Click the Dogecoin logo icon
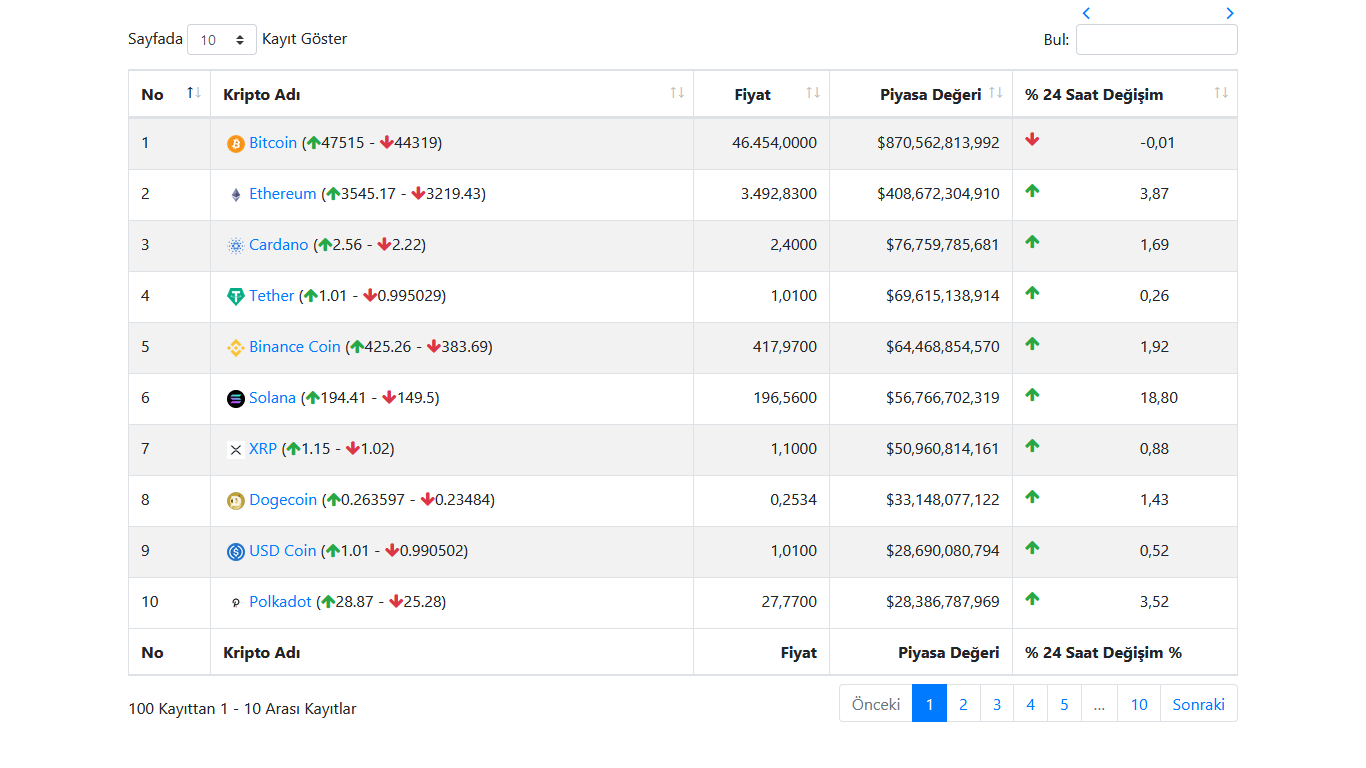 click(236, 501)
